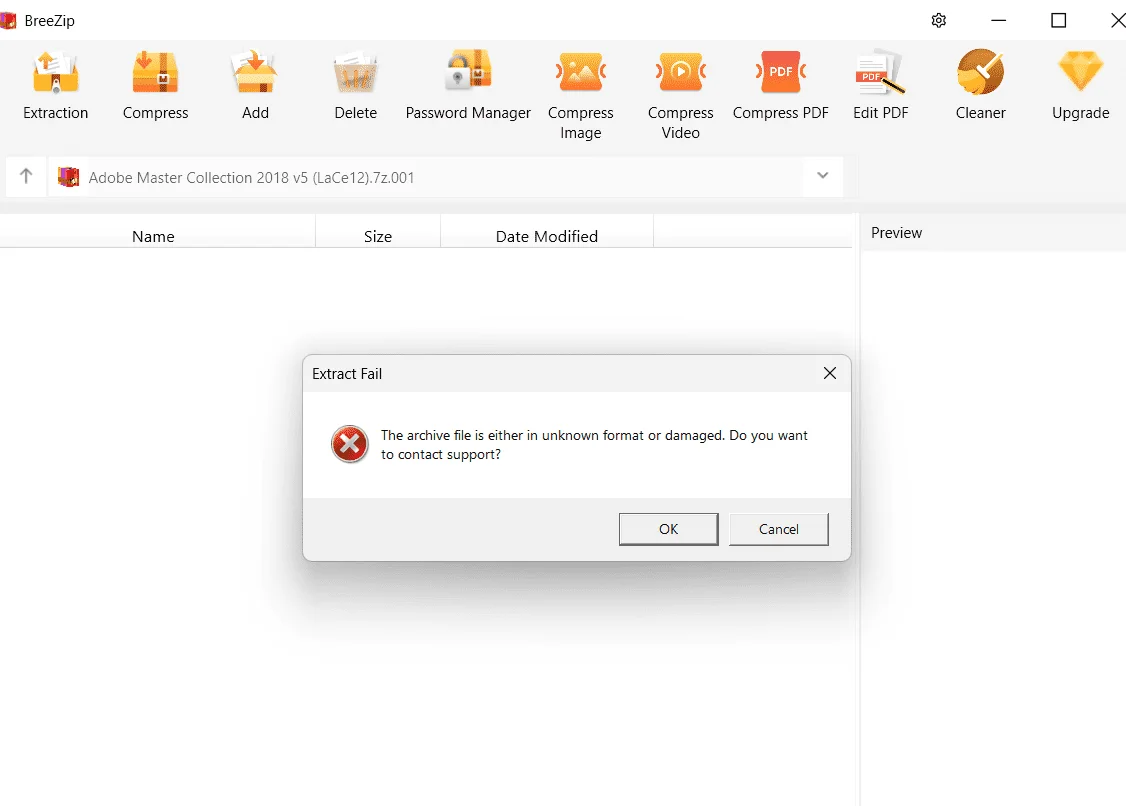
Task: Confirm with OK in Extract Fail dialog
Action: click(669, 529)
